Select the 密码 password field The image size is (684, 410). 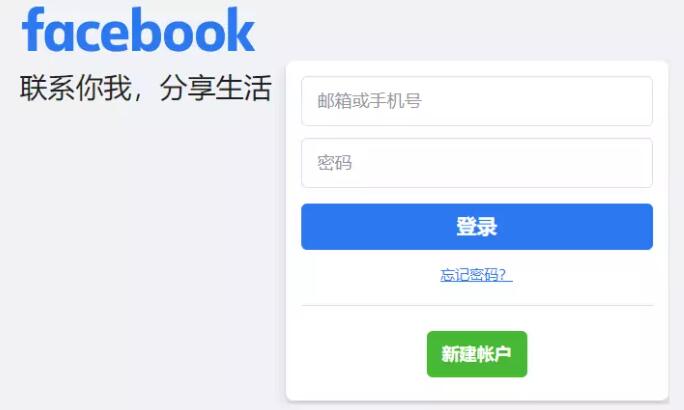(477, 163)
